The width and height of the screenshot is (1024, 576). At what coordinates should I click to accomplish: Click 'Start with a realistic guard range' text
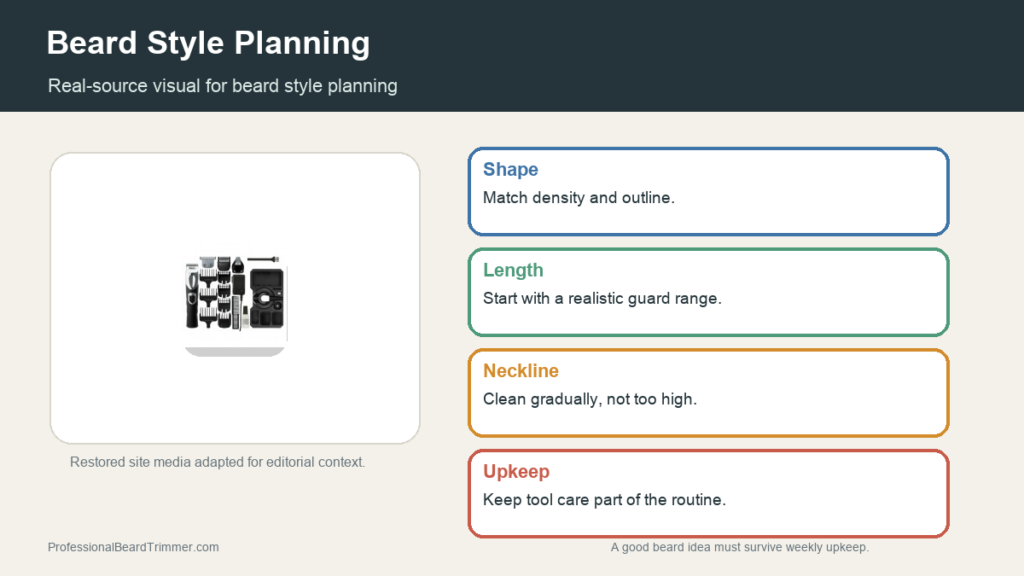(x=602, y=298)
